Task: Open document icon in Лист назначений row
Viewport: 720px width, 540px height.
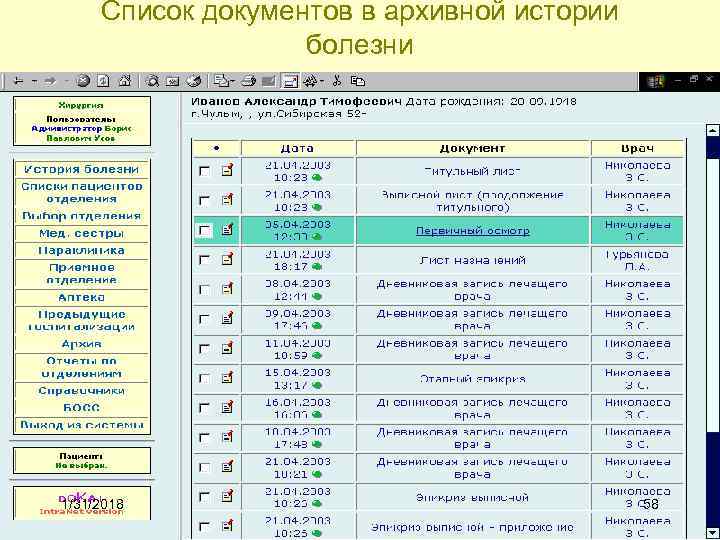Action: coord(227,259)
